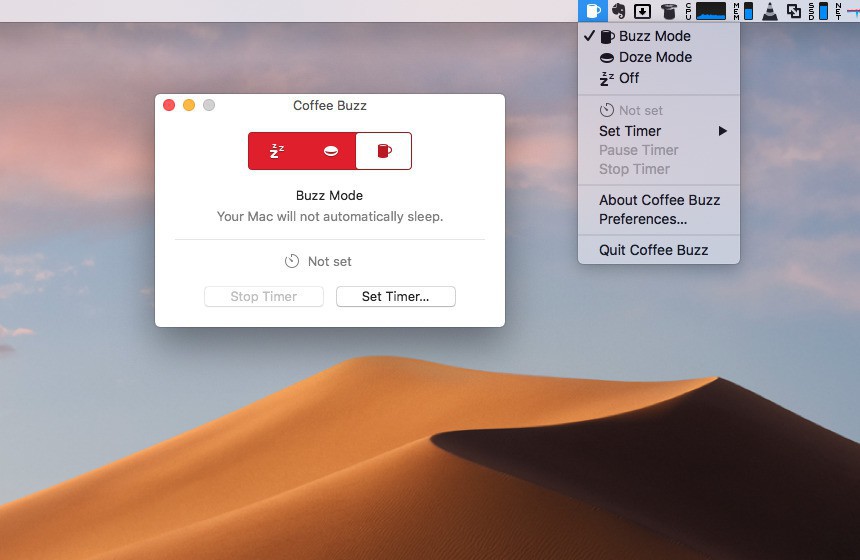
Task: Click the Coffee Buzz window title
Action: point(330,105)
